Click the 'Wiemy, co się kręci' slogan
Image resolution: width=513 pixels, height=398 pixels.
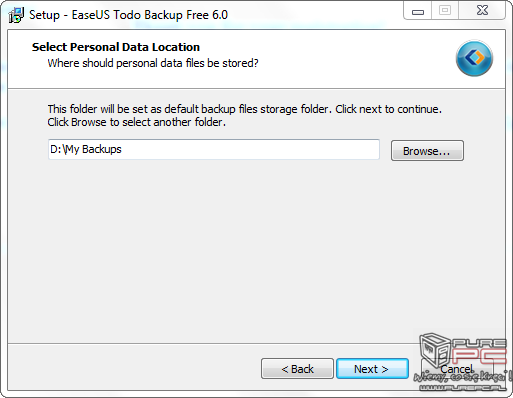pos(463,377)
